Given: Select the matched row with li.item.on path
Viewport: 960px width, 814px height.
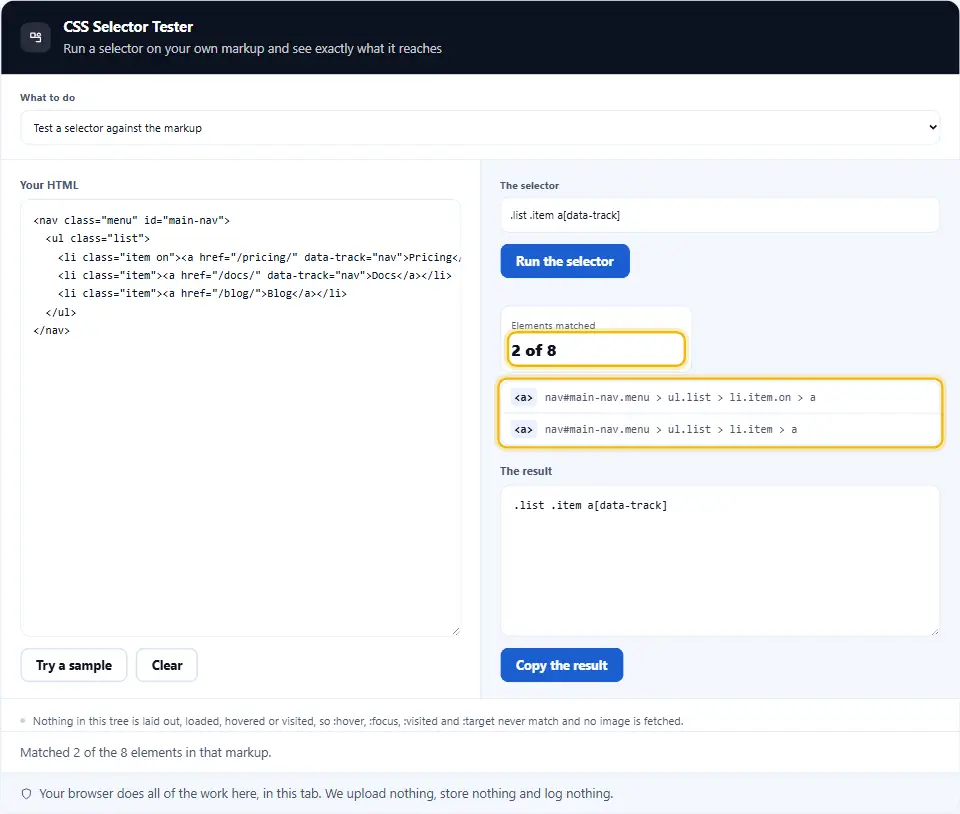Looking at the screenshot, I should coord(719,398).
